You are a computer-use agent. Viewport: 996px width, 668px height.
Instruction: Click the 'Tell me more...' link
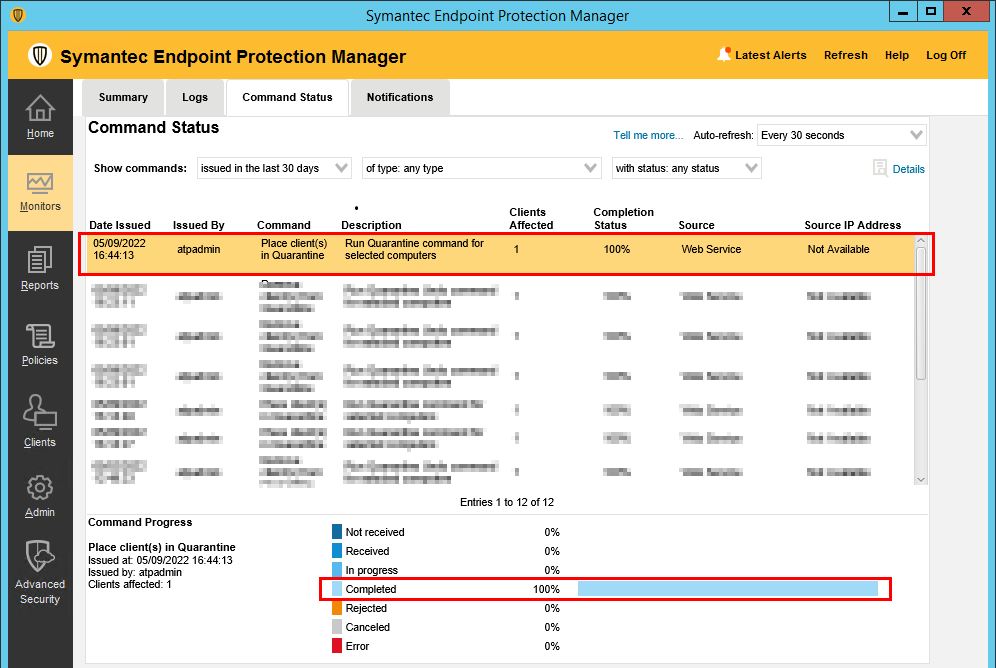coord(648,135)
